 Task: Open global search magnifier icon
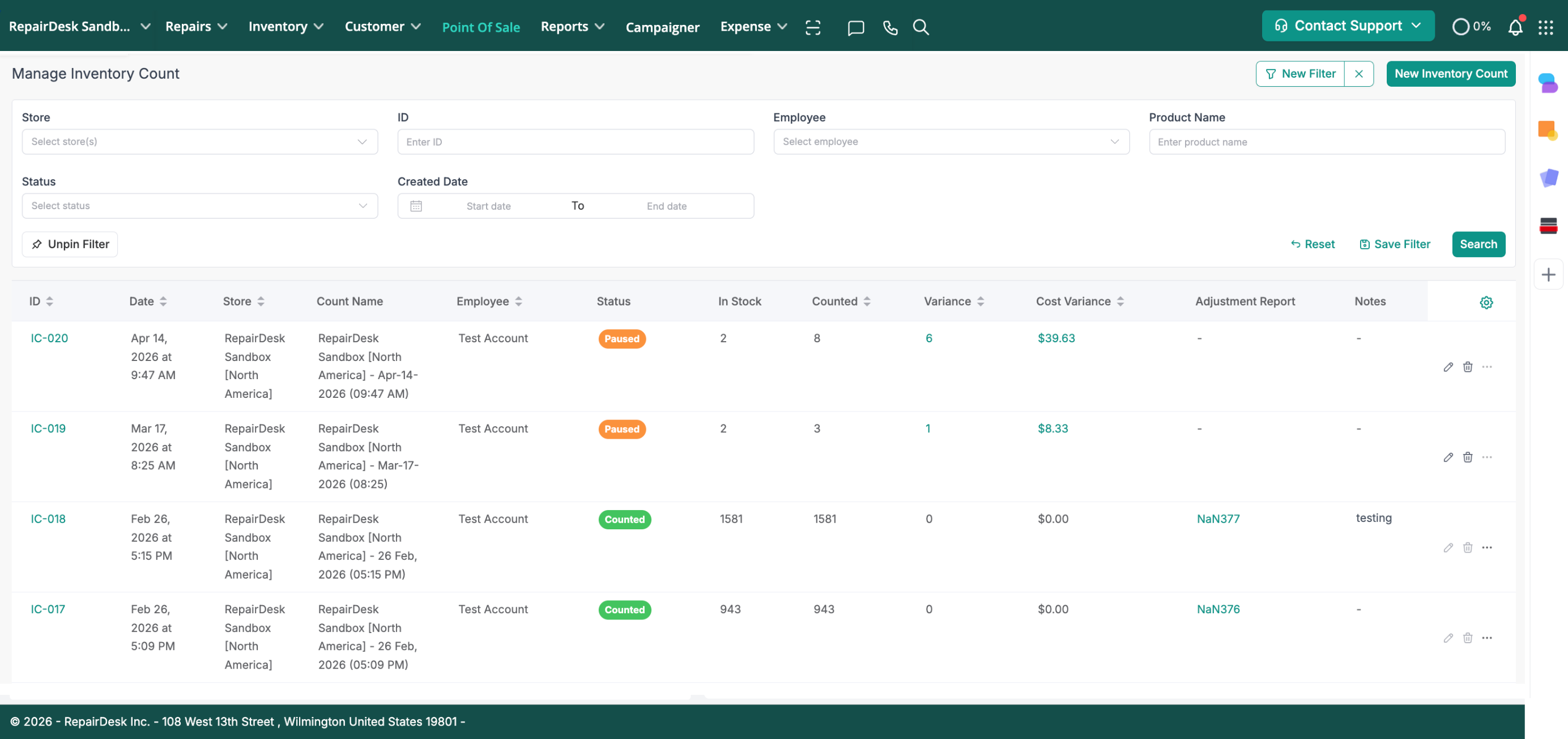(x=921, y=27)
